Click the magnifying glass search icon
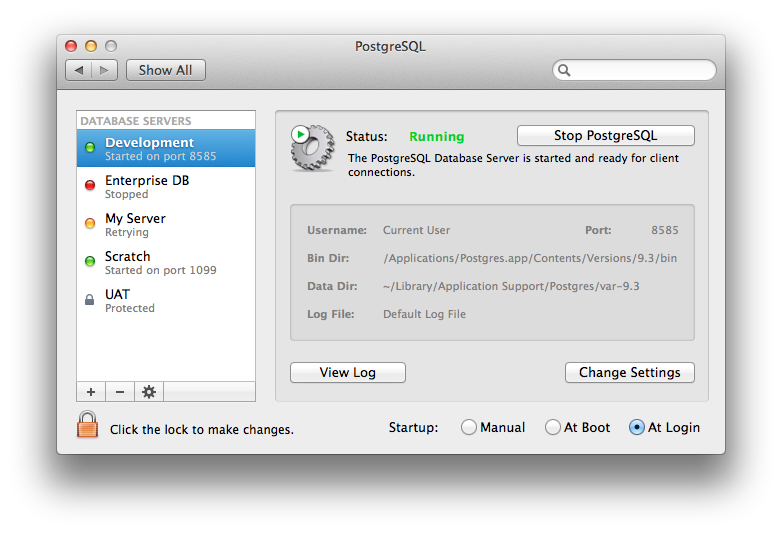The image size is (782, 533). [564, 70]
